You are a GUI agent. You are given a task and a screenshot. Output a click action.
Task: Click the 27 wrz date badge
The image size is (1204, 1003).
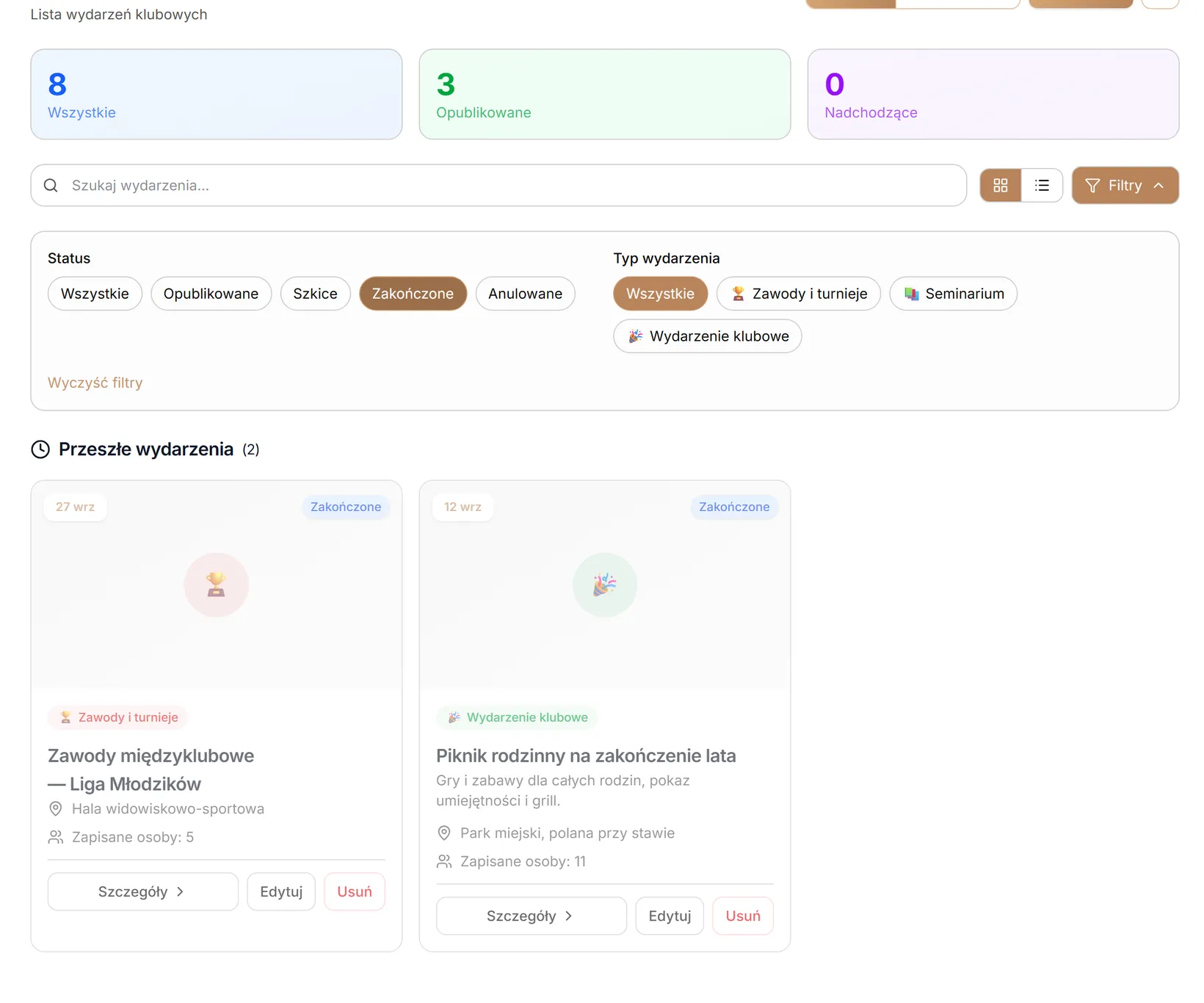(75, 507)
